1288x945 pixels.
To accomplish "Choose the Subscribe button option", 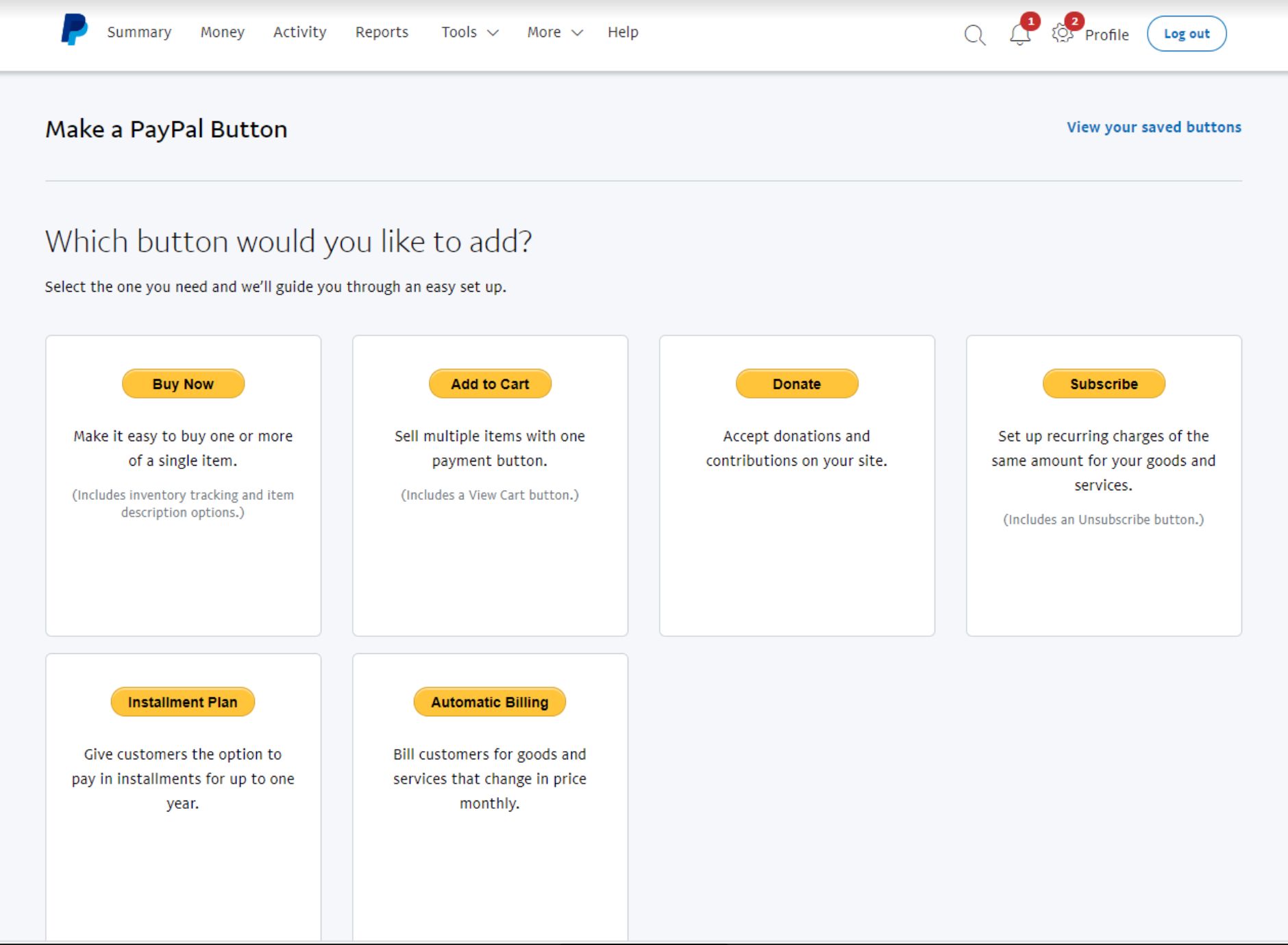I will point(1104,384).
